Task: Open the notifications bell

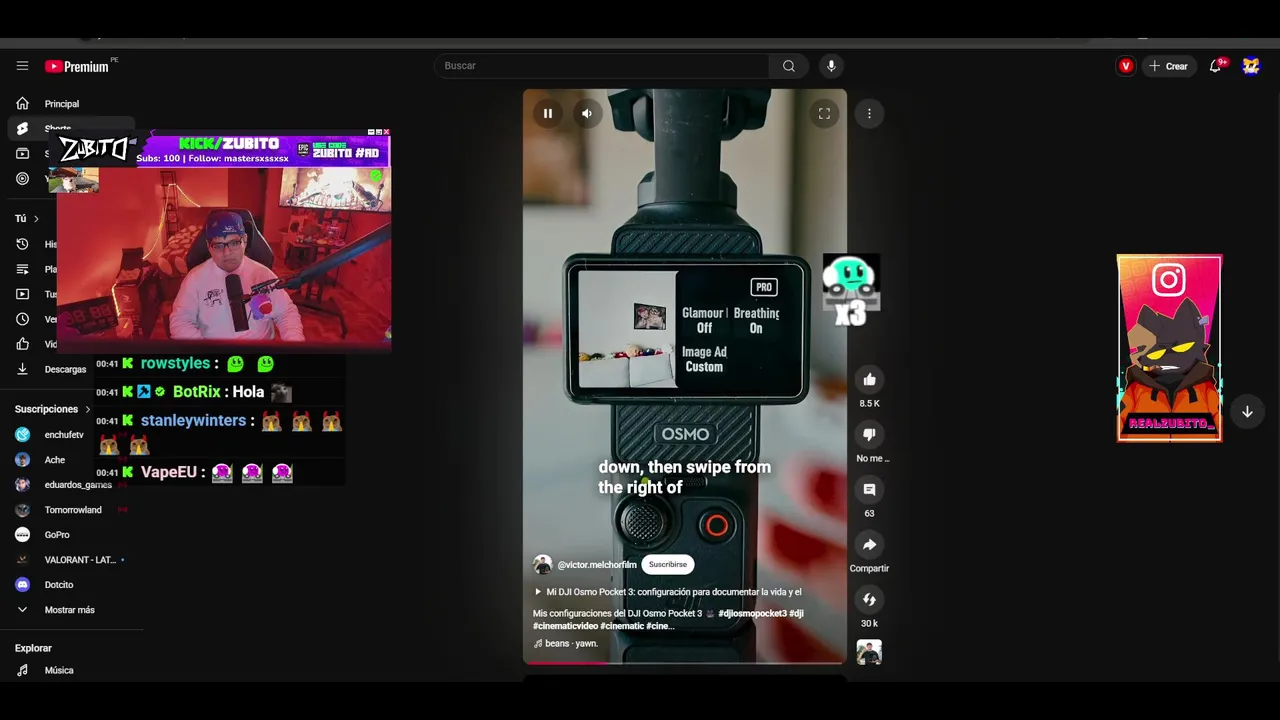Action: (1216, 66)
